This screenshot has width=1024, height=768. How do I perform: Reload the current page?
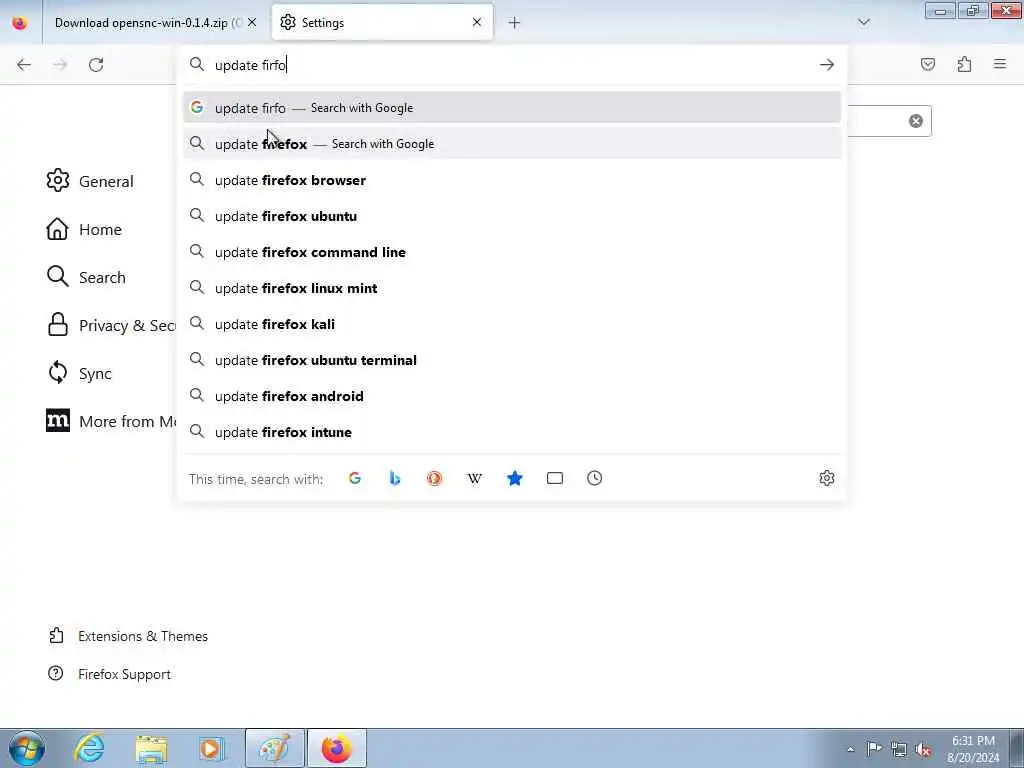(96, 65)
